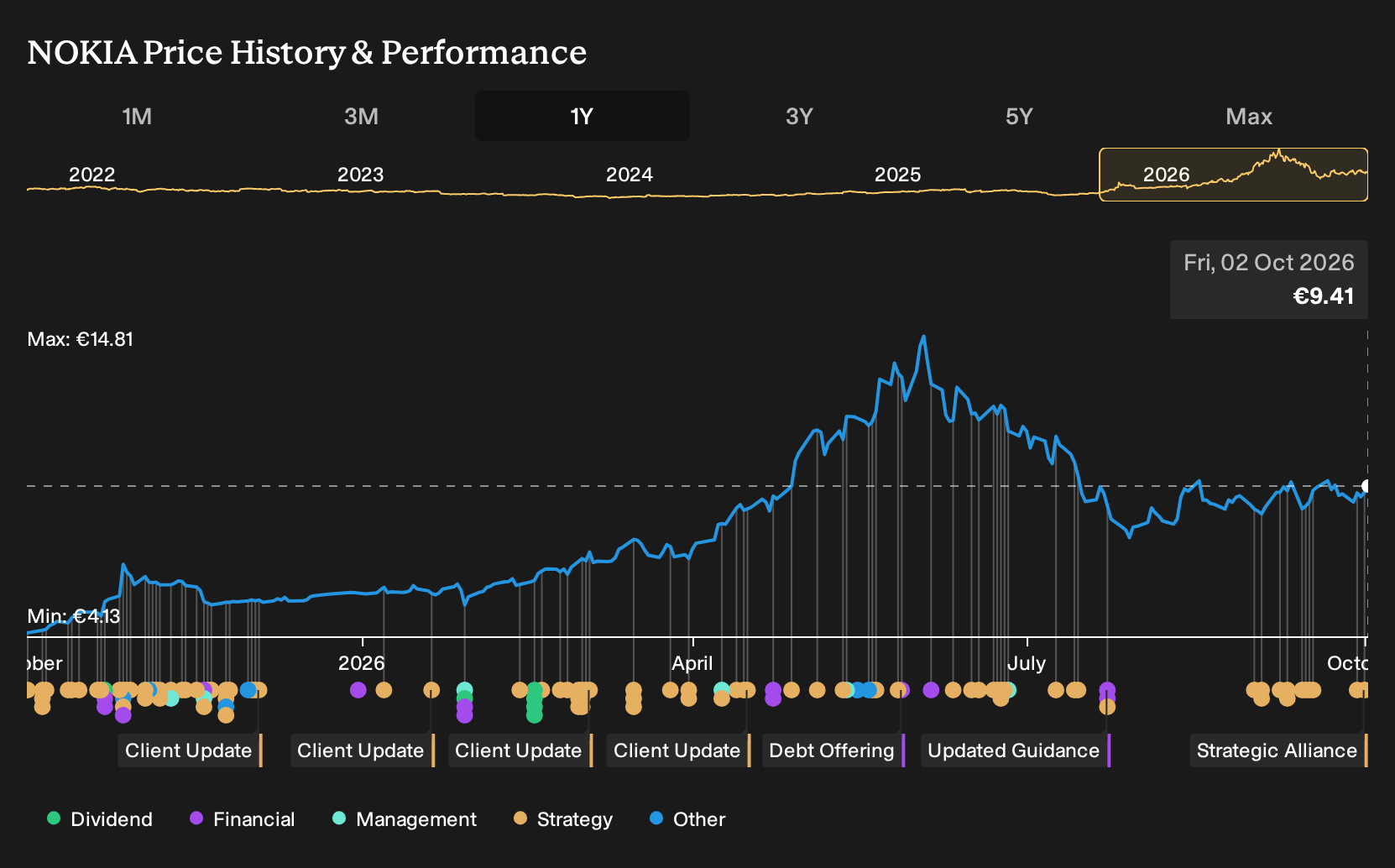Toggle the Strategy legend series
Viewport: 1395px width, 868px height.
[x=563, y=818]
